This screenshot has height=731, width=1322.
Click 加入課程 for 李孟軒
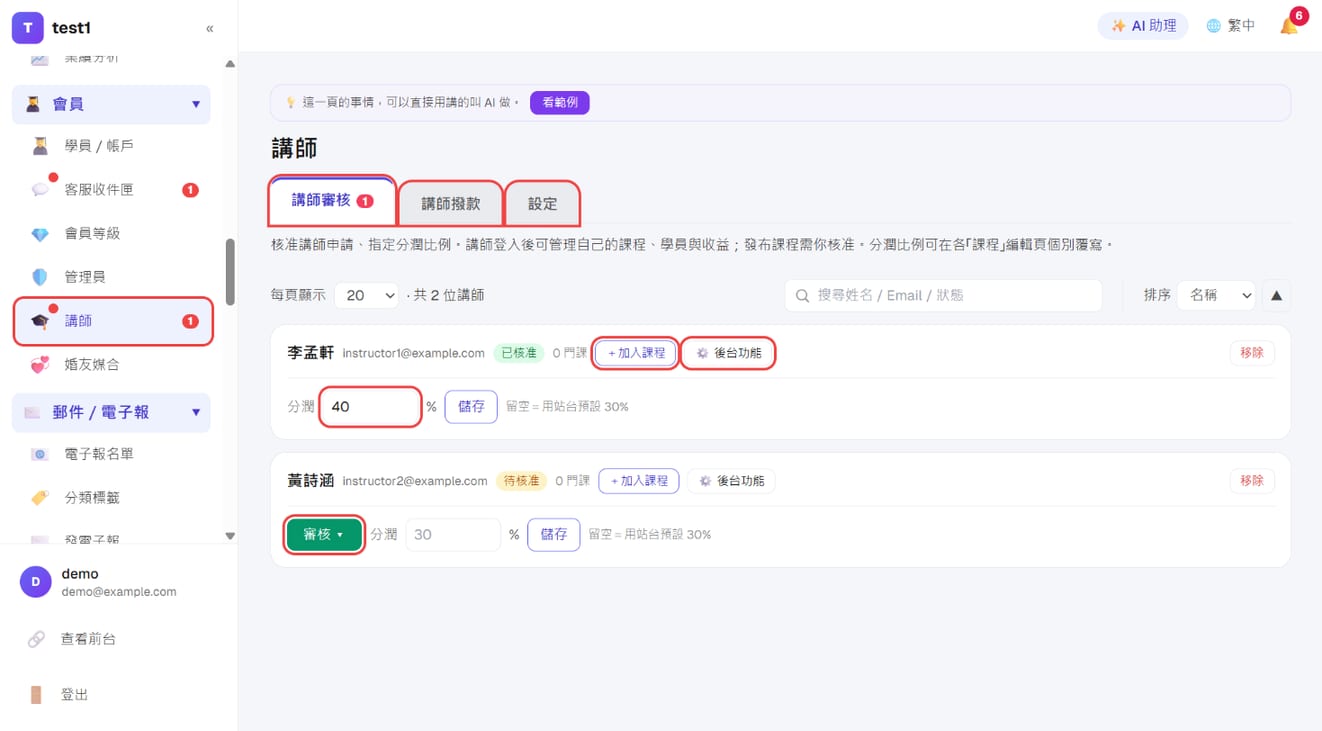pyautogui.click(x=636, y=353)
